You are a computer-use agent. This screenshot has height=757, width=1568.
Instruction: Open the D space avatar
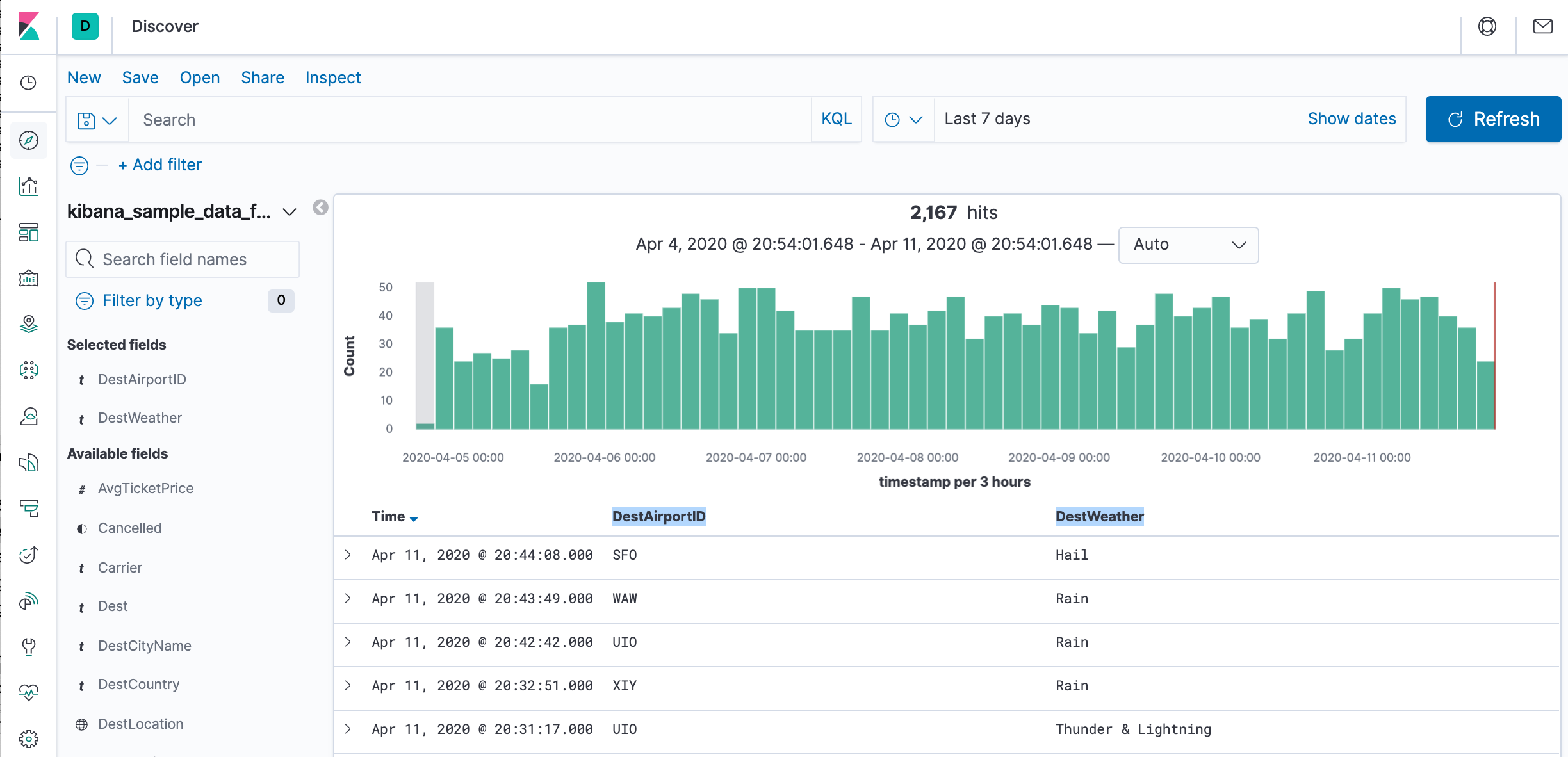click(x=85, y=26)
